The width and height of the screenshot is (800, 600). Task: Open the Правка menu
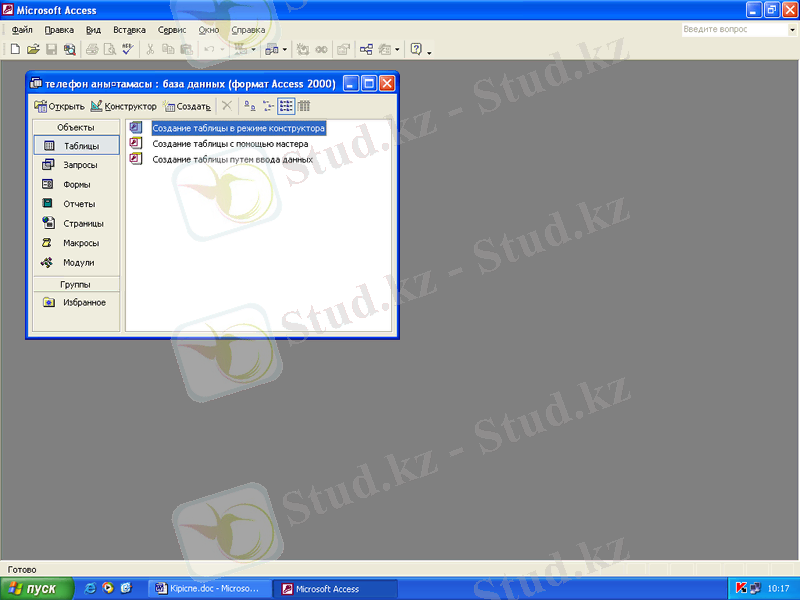tap(59, 30)
